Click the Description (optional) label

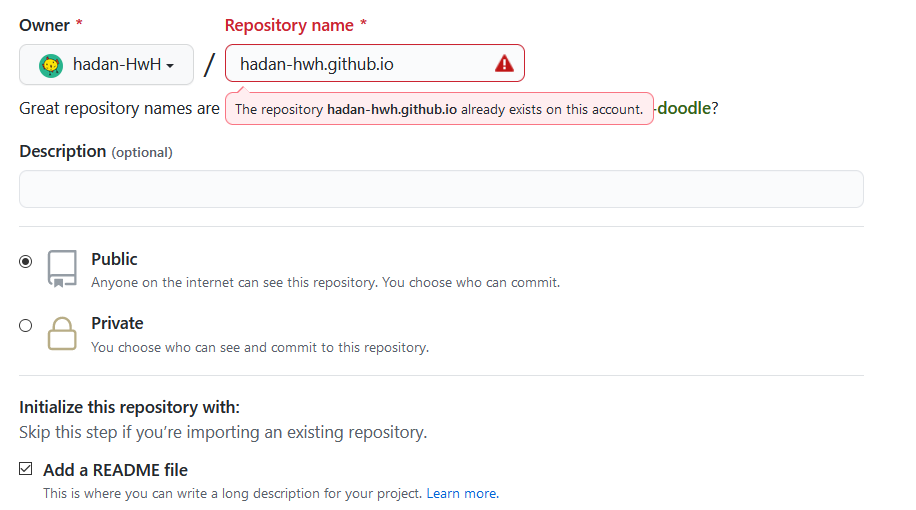[x=96, y=151]
